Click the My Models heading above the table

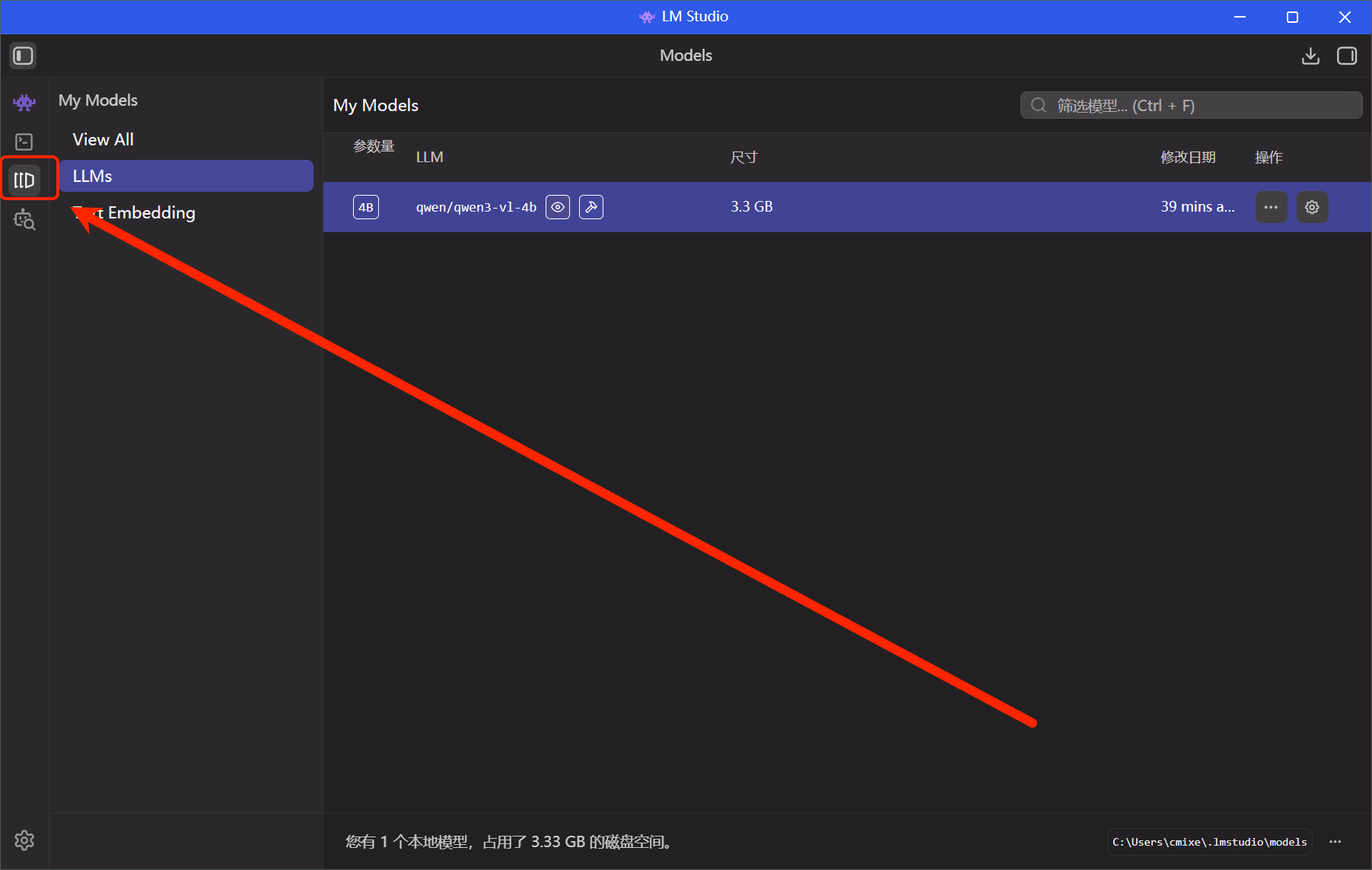[376, 105]
